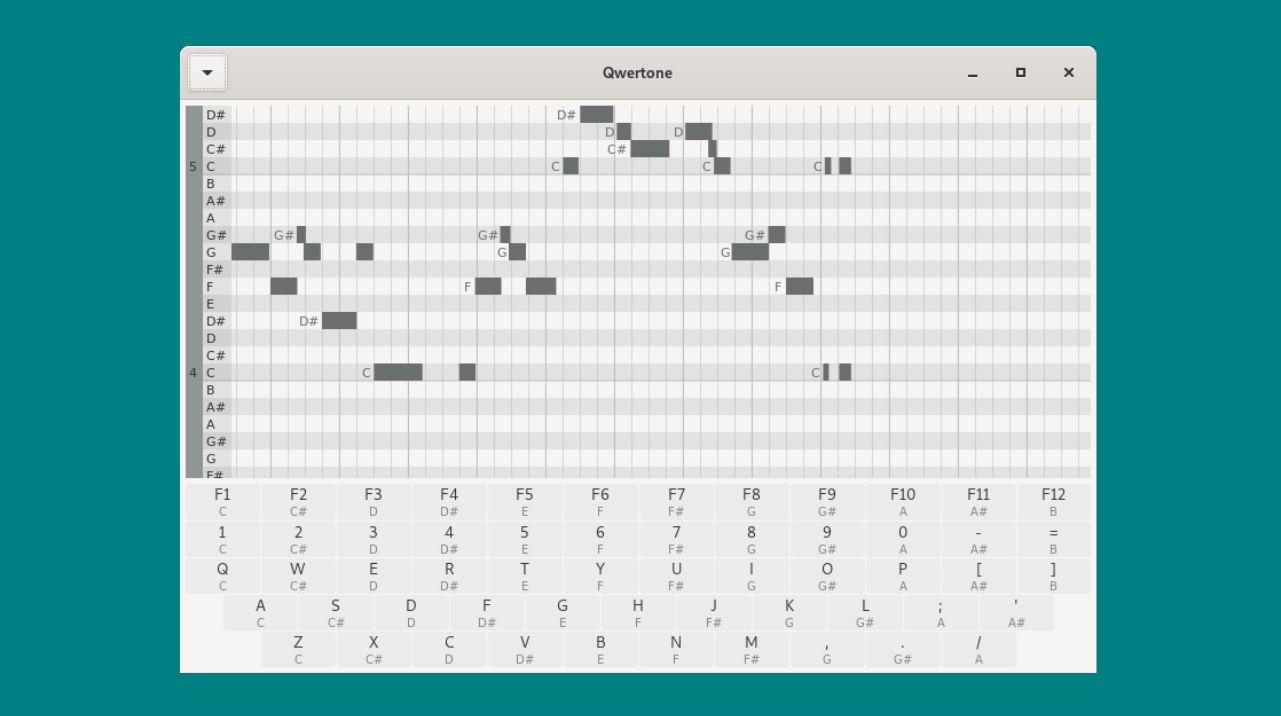Open the dropdown menu in the header bar
Screen dimensions: 1281x716
click(207, 73)
